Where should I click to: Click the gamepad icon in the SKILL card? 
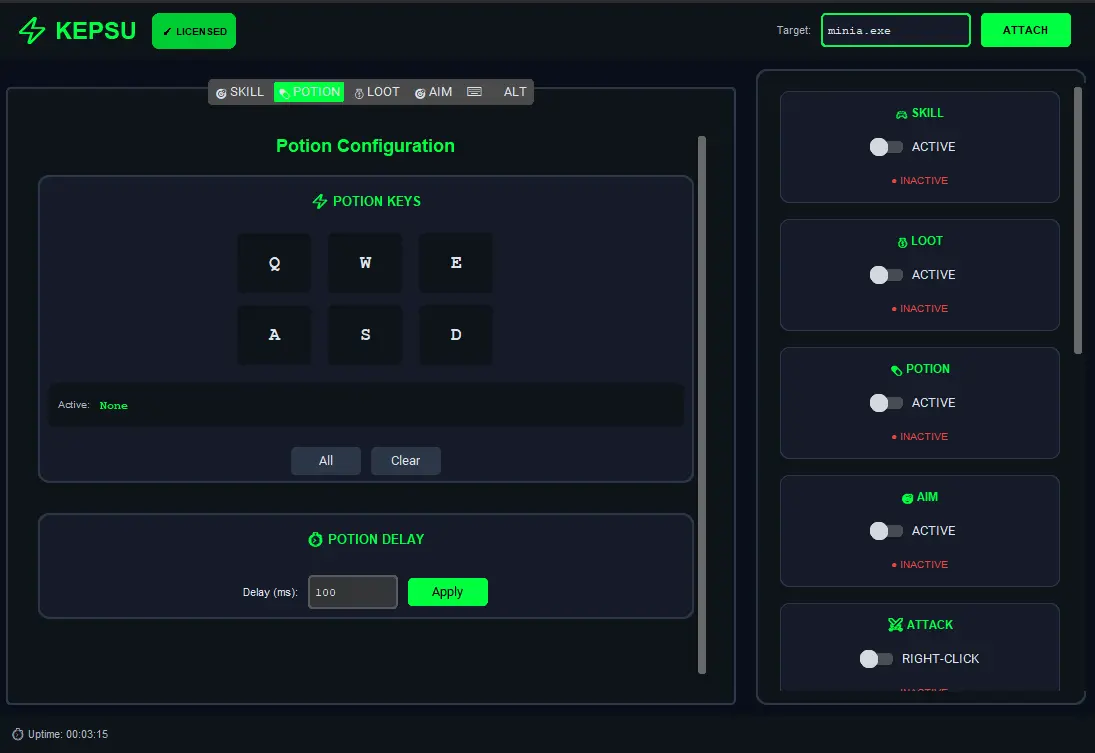pyautogui.click(x=902, y=114)
